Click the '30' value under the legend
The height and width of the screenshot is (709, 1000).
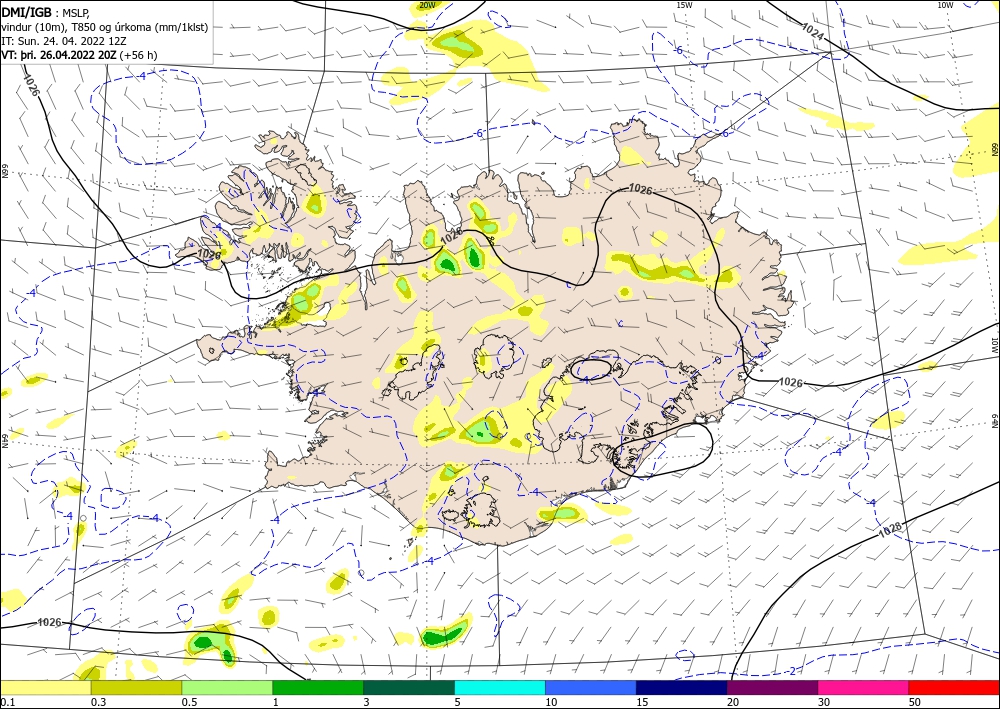coord(824,702)
